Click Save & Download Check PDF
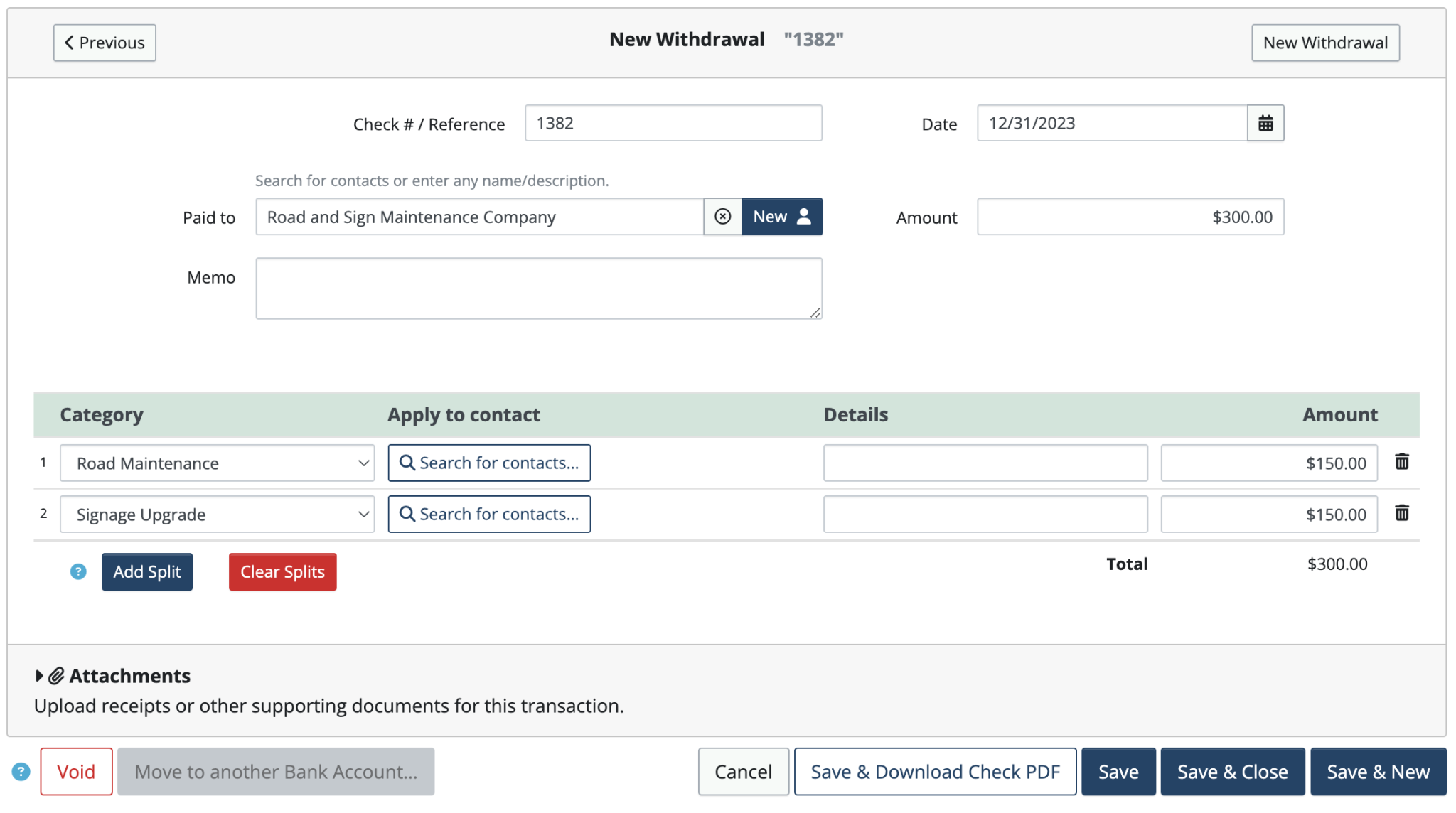1456x813 pixels. [935, 772]
